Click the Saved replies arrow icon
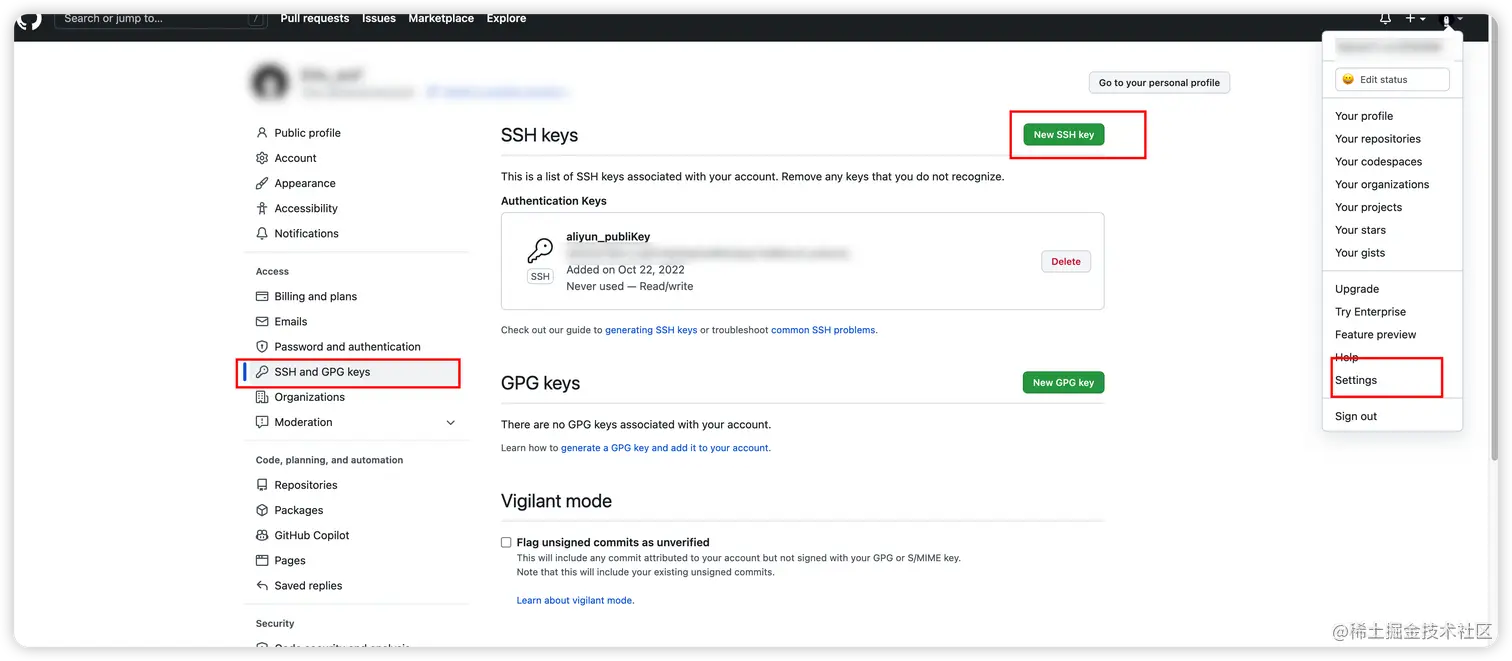The width and height of the screenshot is (1512, 661). click(x=262, y=586)
